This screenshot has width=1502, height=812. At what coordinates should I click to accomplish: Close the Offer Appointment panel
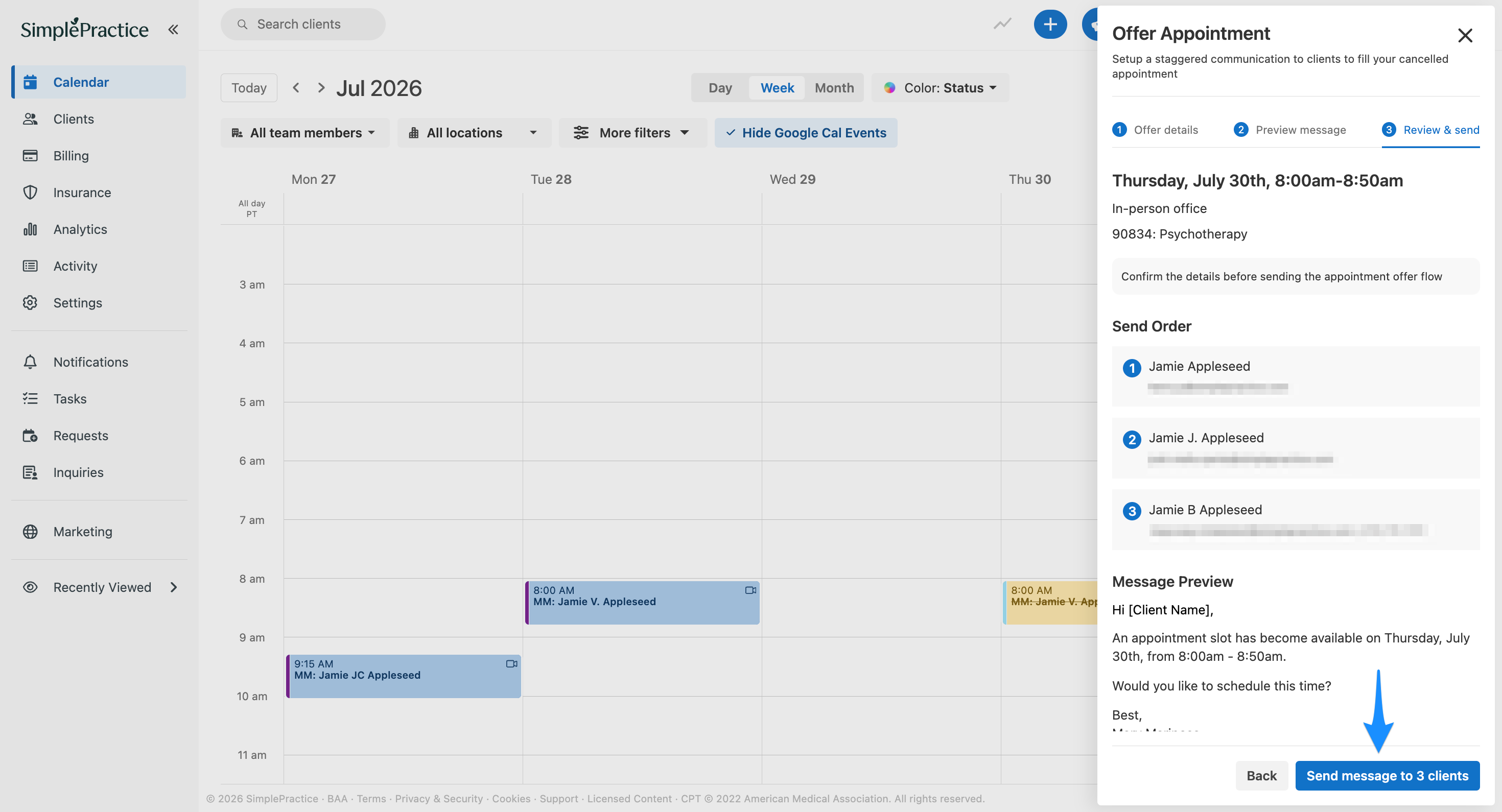(x=1465, y=35)
